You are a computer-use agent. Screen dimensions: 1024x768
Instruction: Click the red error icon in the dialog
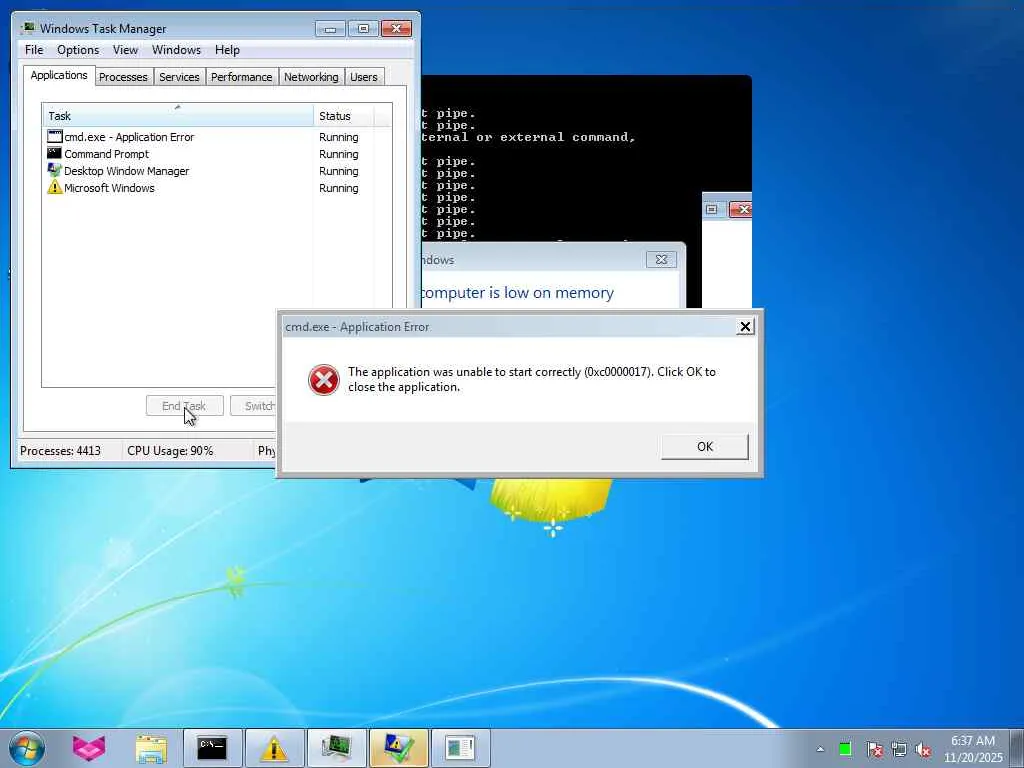323,380
